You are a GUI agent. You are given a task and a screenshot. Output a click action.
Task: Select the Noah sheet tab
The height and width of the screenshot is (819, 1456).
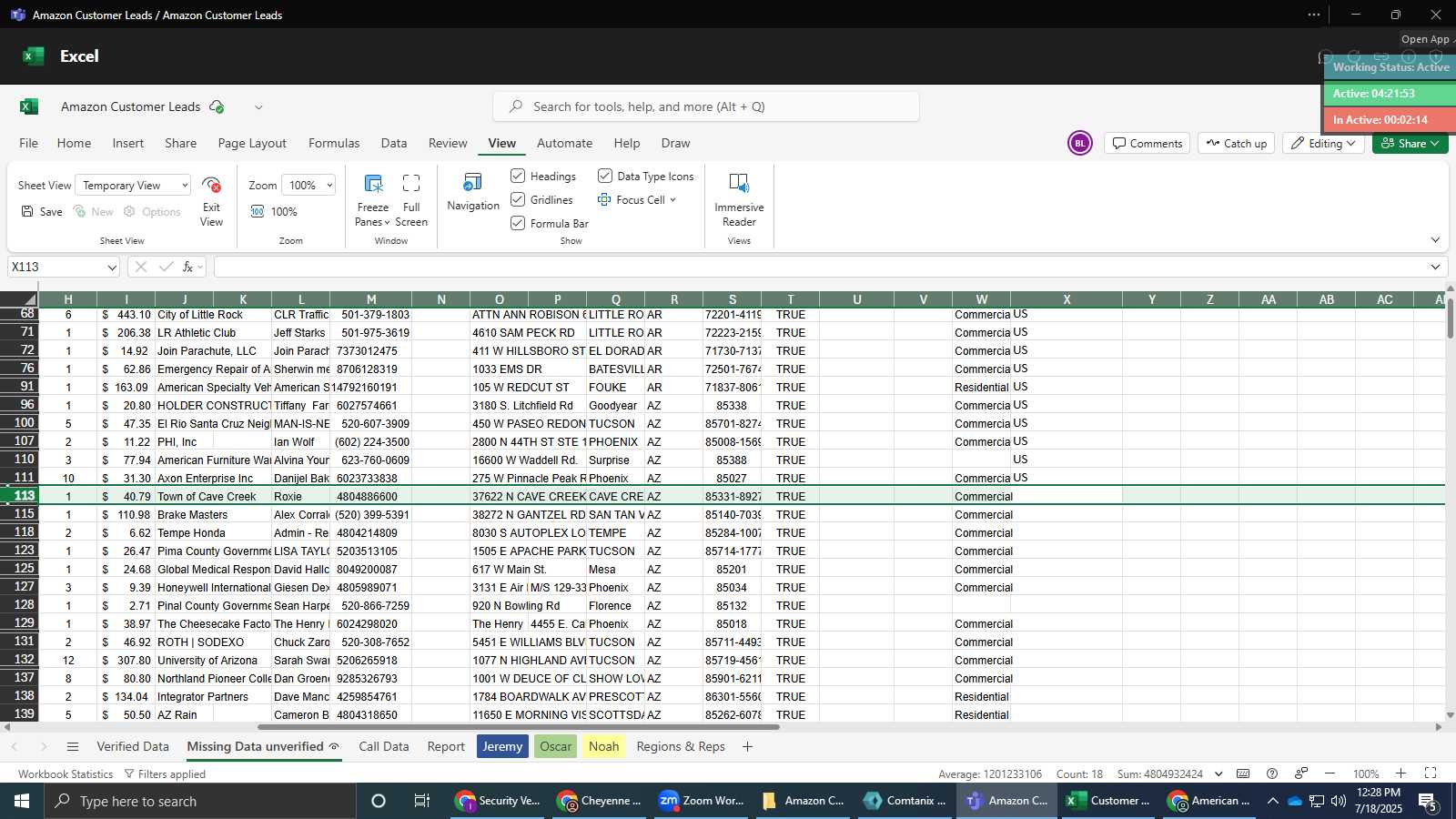tap(603, 746)
